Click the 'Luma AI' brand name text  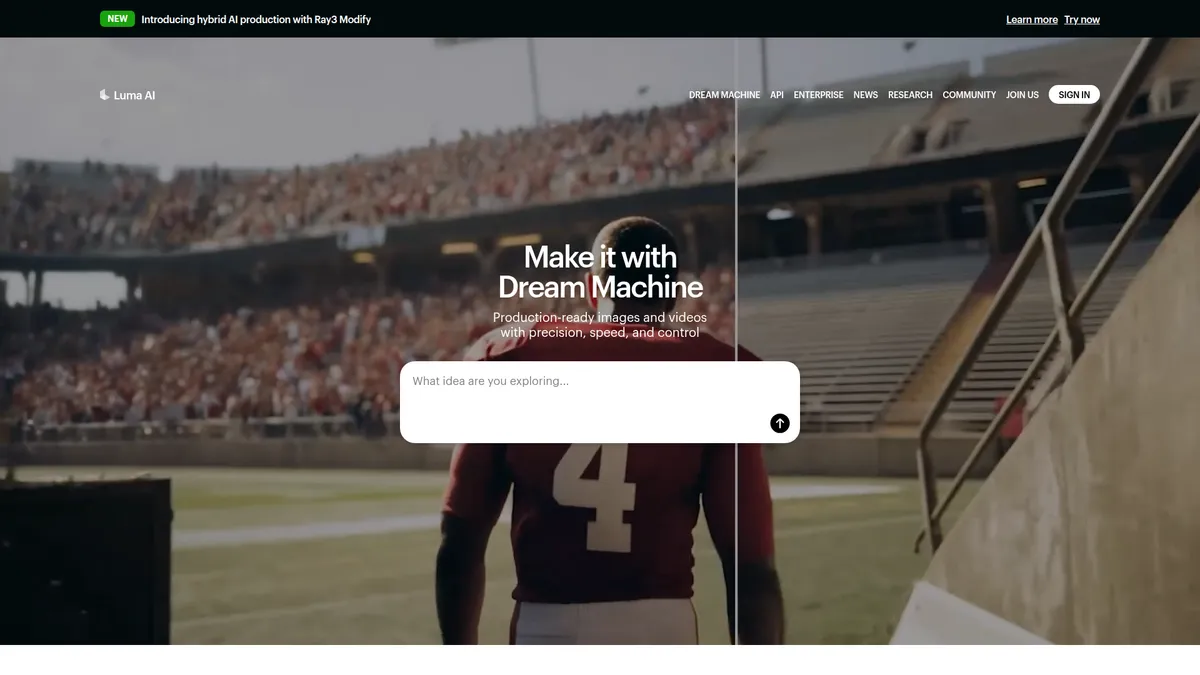click(x=134, y=95)
